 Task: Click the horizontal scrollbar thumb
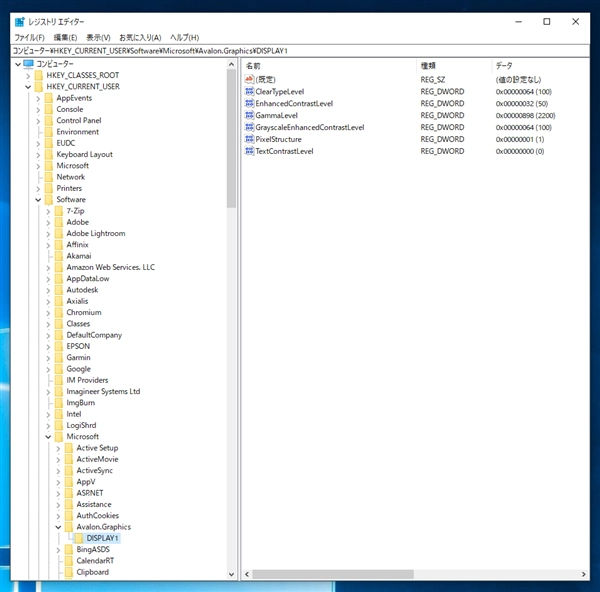click(x=333, y=574)
